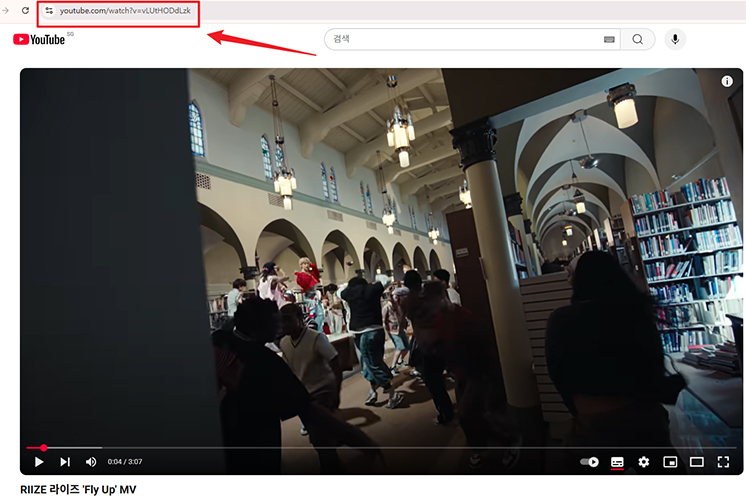Image resolution: width=746 pixels, height=500 pixels.
Task: Reload the page in the browser
Action: pos(25,10)
